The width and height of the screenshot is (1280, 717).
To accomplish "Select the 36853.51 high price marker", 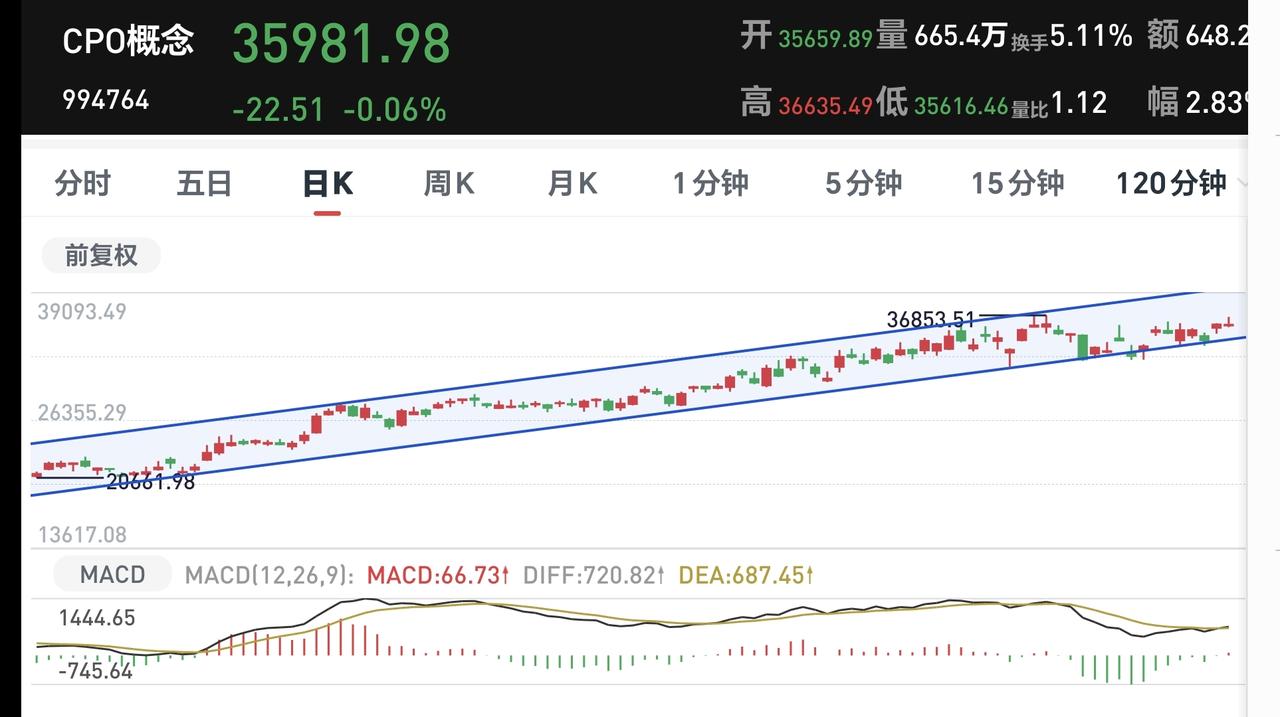I will (x=930, y=320).
